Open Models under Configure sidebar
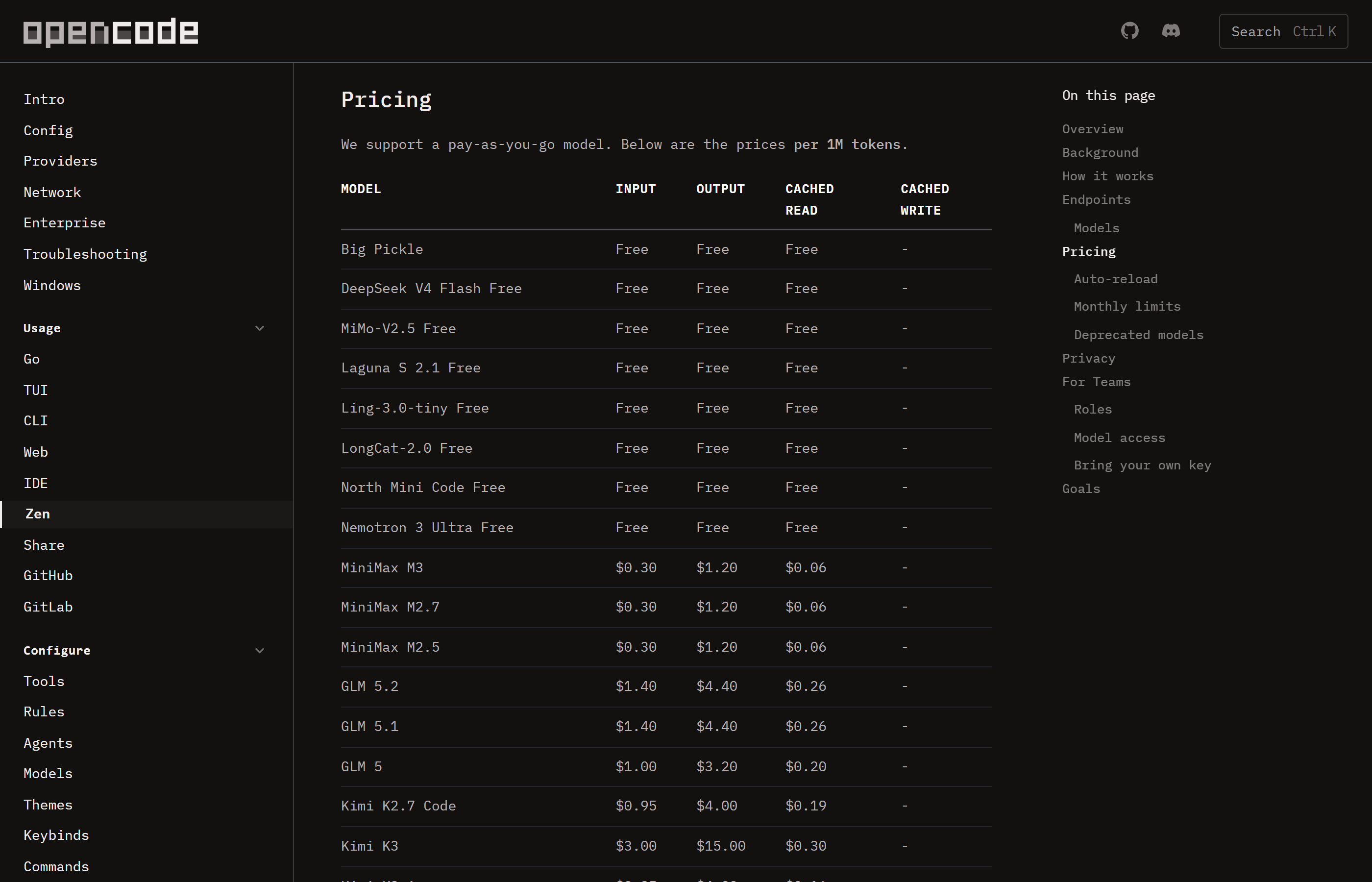Viewport: 1372px width, 882px height. point(48,774)
